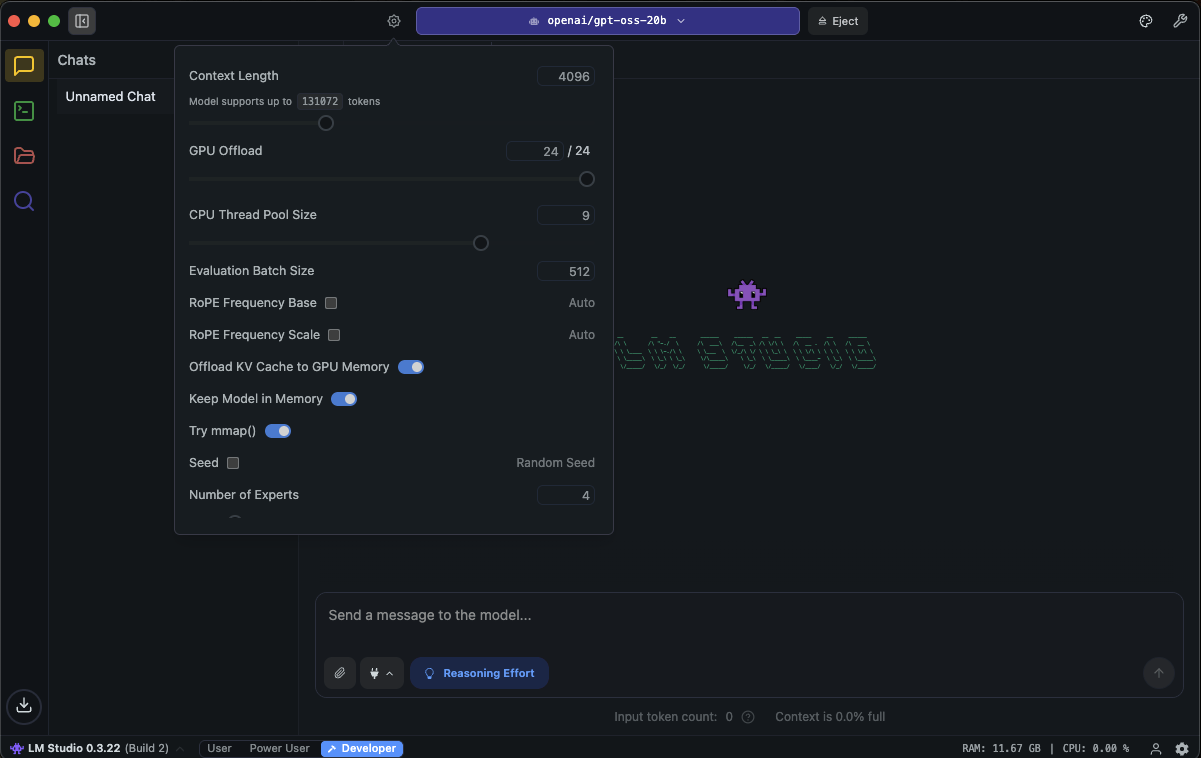Open the theme palette icon
Viewport: 1201px width, 758px height.
[1146, 21]
